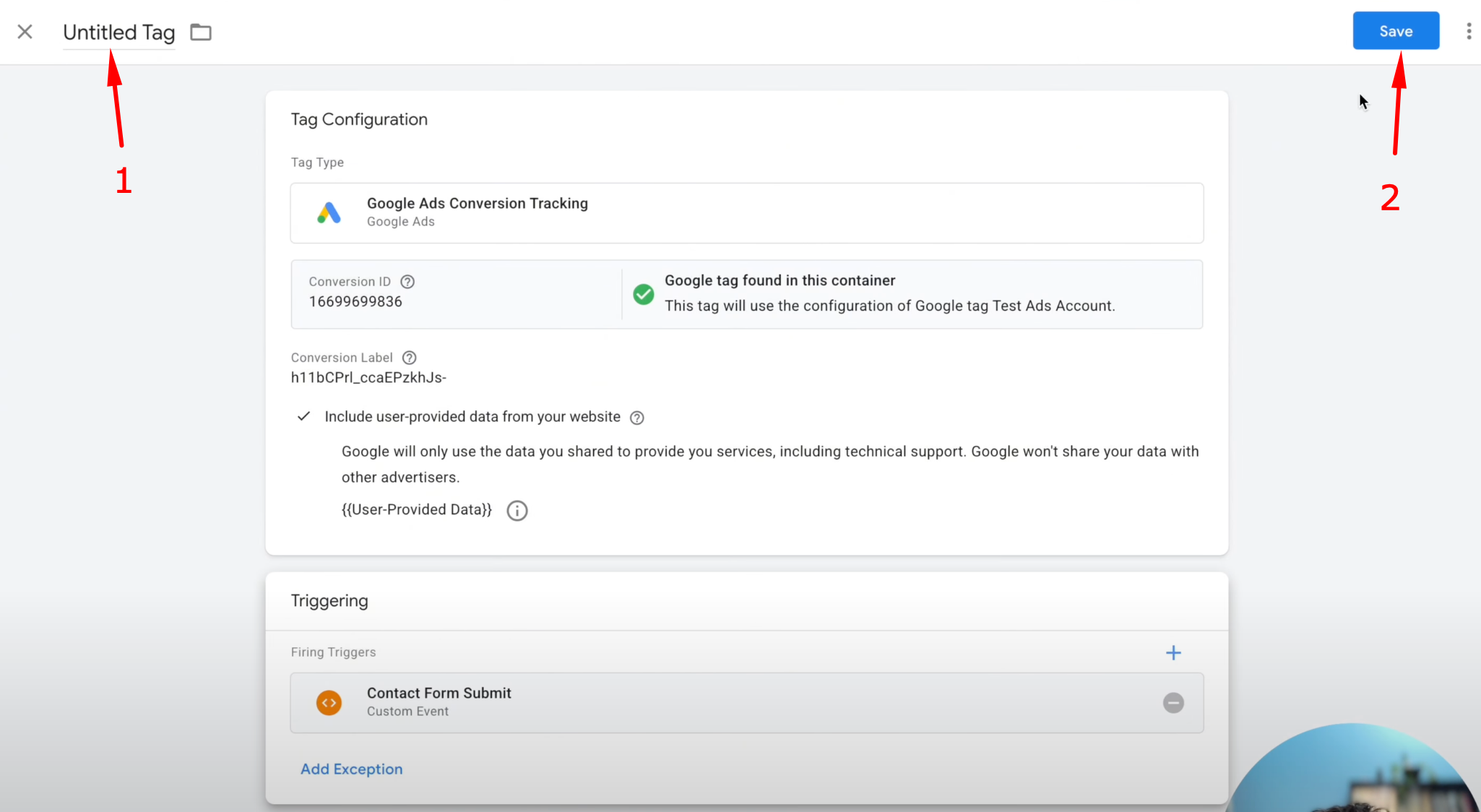Add a firing trigger with plus icon
This screenshot has width=1481, height=812.
(x=1173, y=653)
